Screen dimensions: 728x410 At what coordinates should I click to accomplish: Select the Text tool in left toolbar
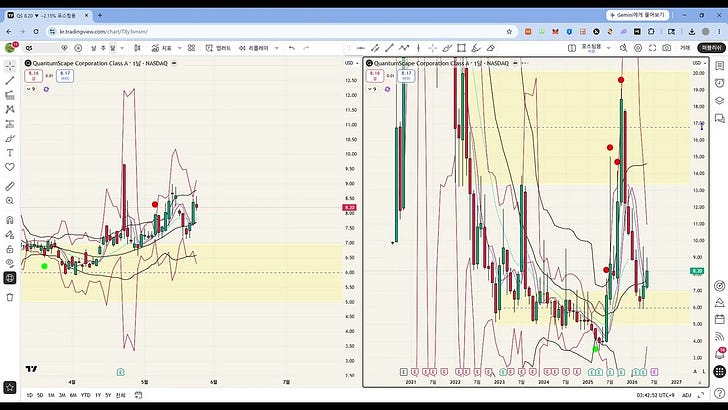point(10,153)
